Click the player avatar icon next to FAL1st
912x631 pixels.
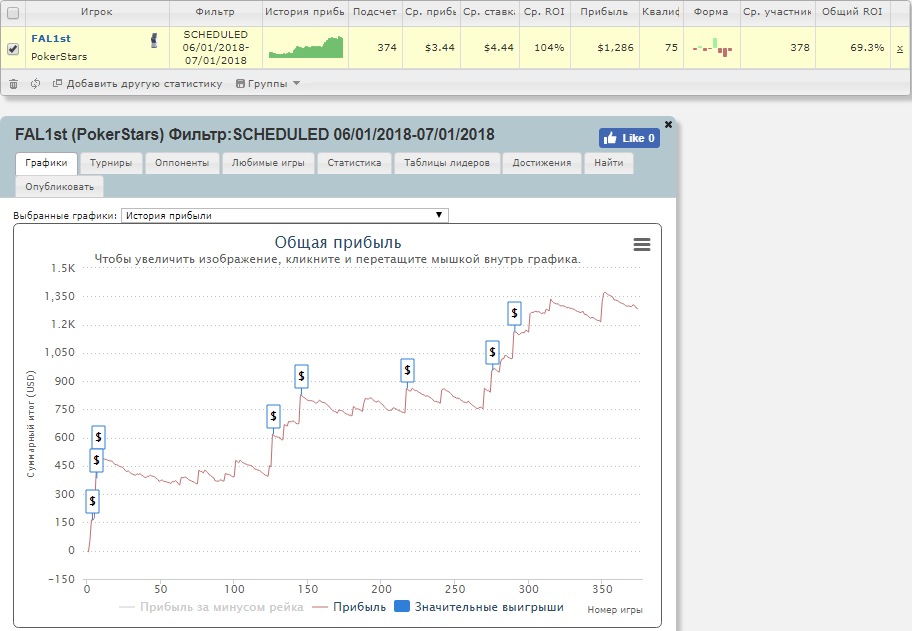pos(154,40)
